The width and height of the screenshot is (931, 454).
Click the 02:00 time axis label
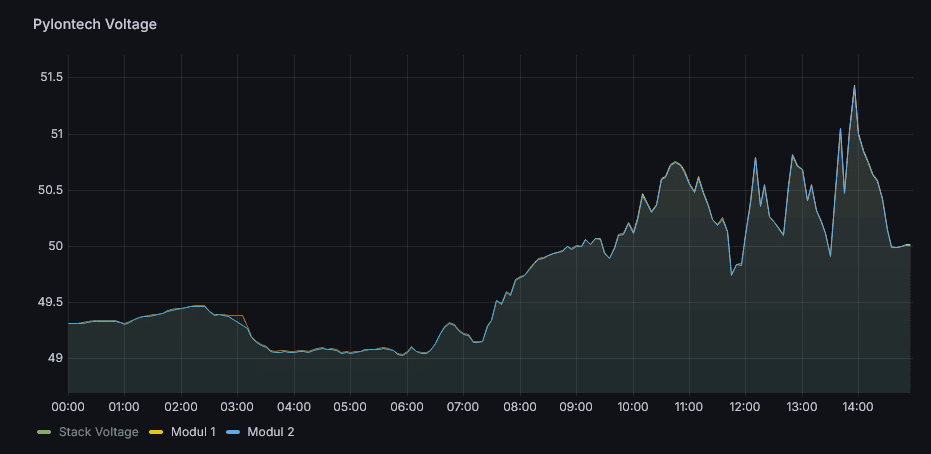click(x=181, y=407)
